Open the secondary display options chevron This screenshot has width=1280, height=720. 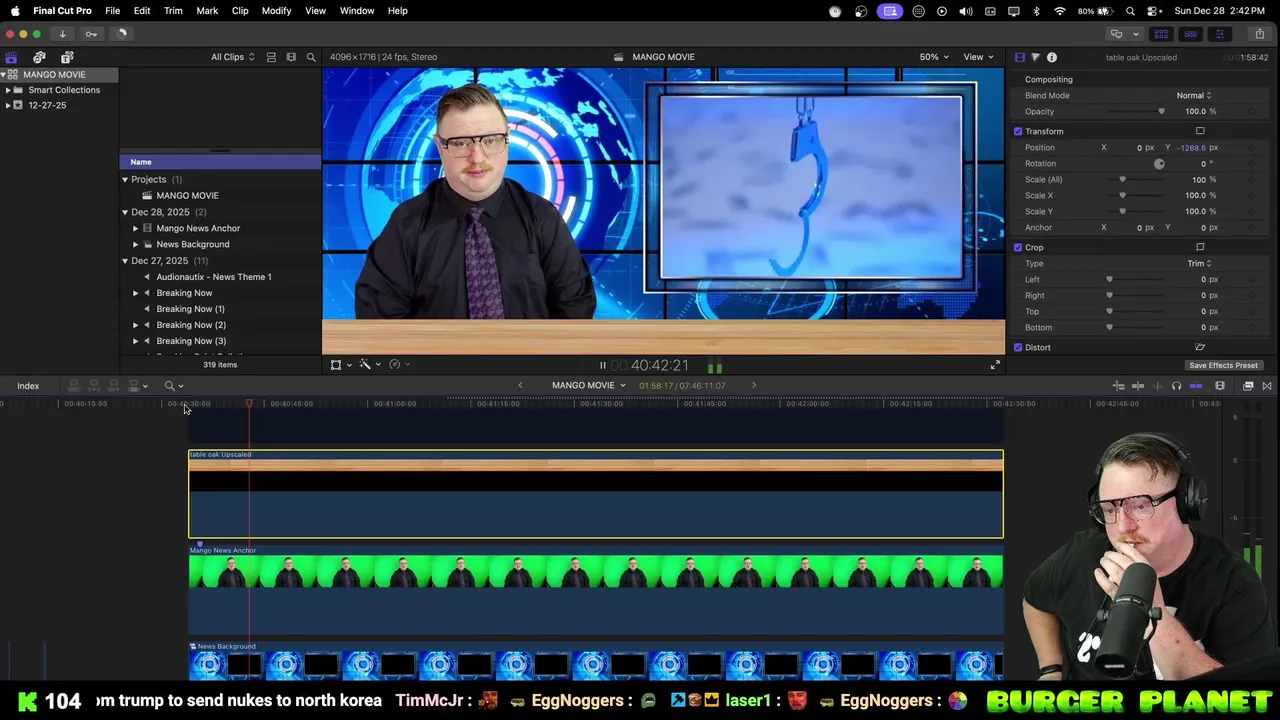click(1134, 34)
